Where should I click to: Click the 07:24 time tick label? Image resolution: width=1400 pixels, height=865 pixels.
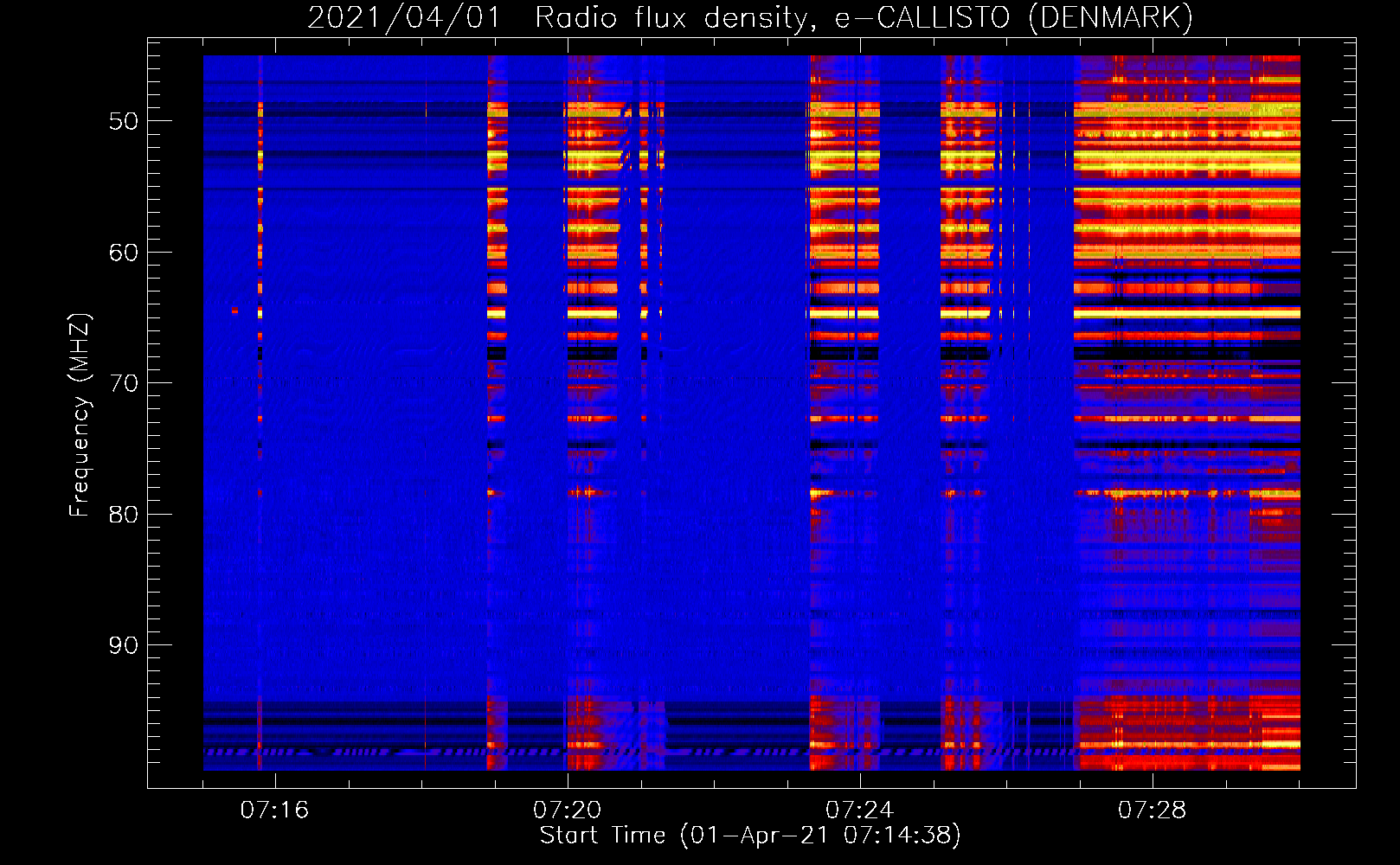click(x=859, y=811)
